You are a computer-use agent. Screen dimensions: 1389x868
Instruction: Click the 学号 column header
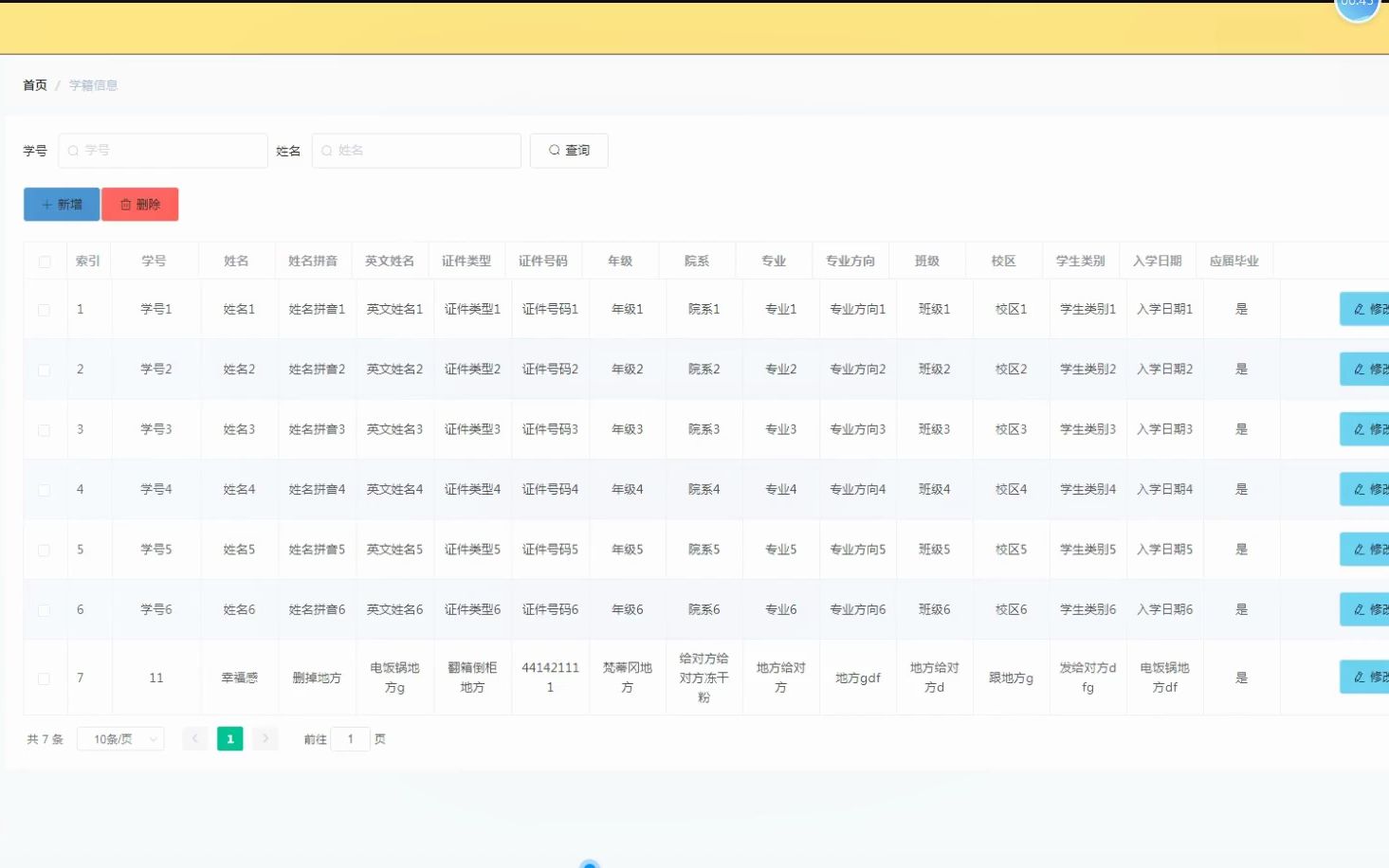click(x=154, y=261)
